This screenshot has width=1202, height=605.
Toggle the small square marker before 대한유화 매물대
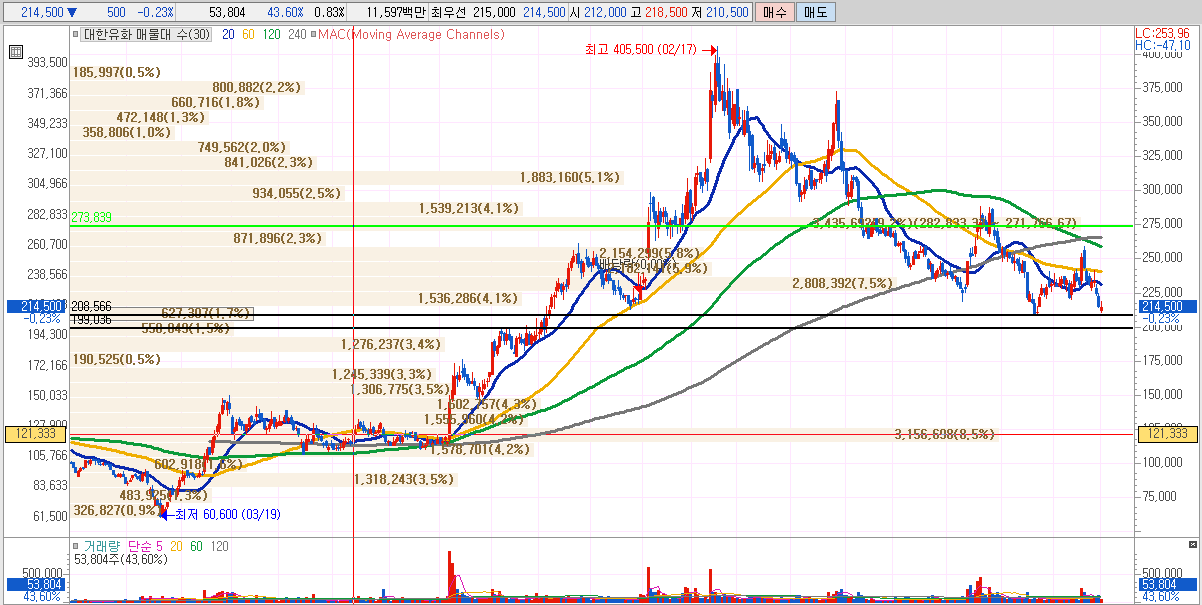click(x=76, y=34)
